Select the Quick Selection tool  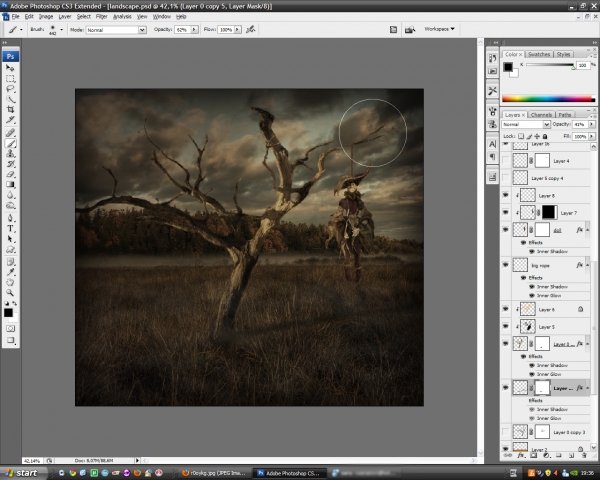[10, 99]
